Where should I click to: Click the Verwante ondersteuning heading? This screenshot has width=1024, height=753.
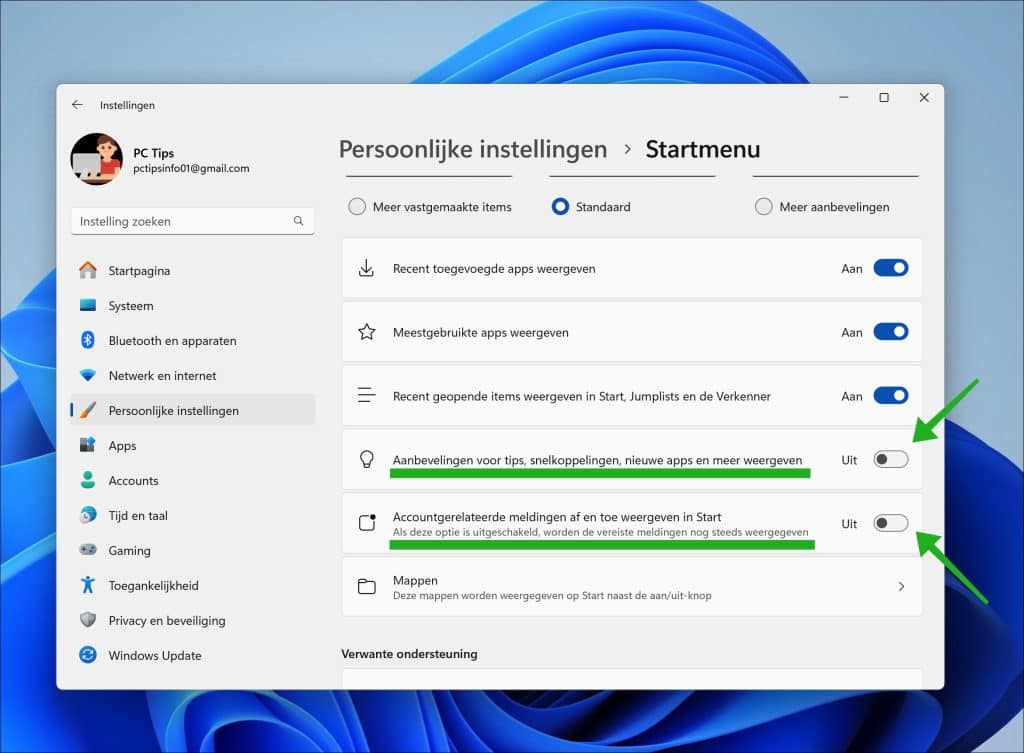[x=409, y=654]
